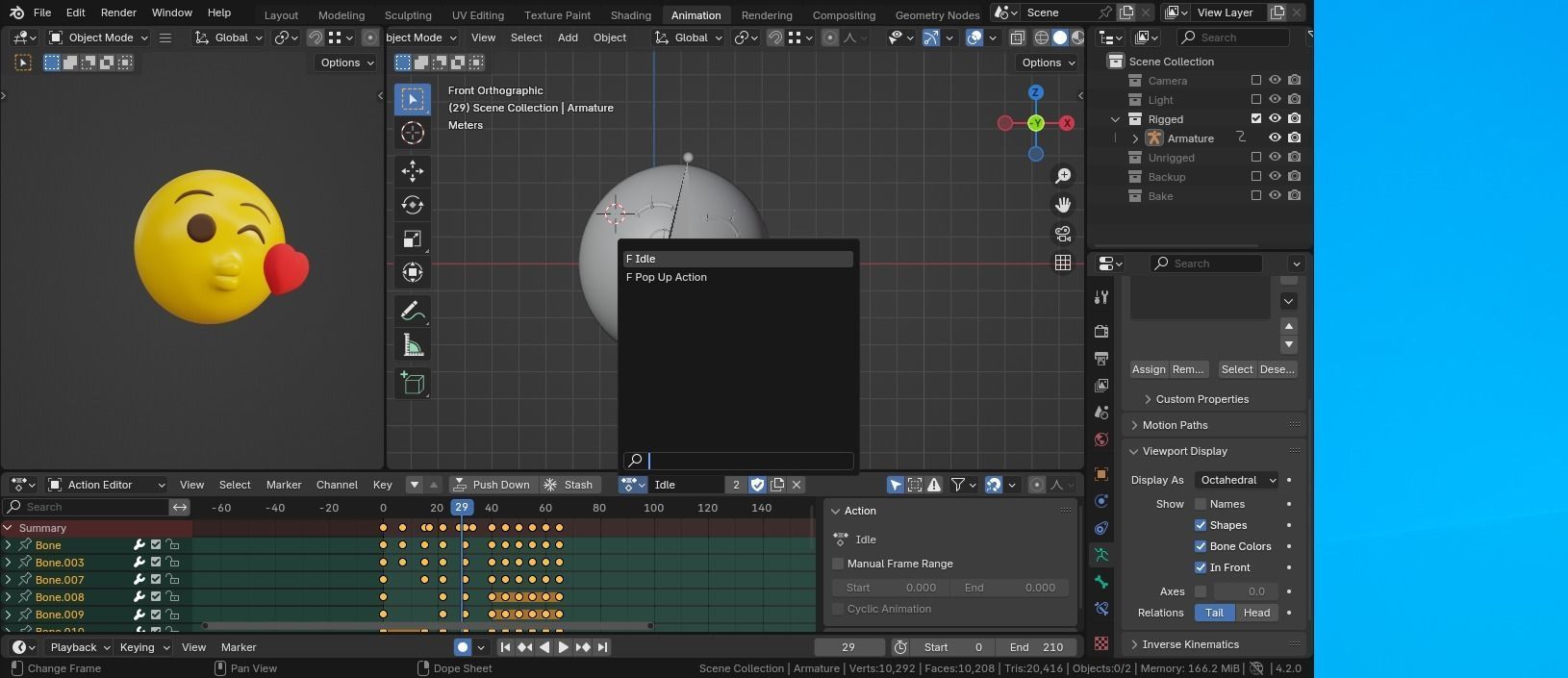
Task: Jump to the animation end frame
Action: click(x=602, y=647)
